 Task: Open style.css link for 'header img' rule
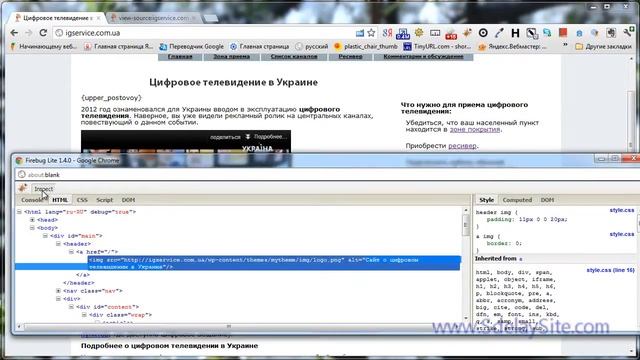[x=622, y=210]
